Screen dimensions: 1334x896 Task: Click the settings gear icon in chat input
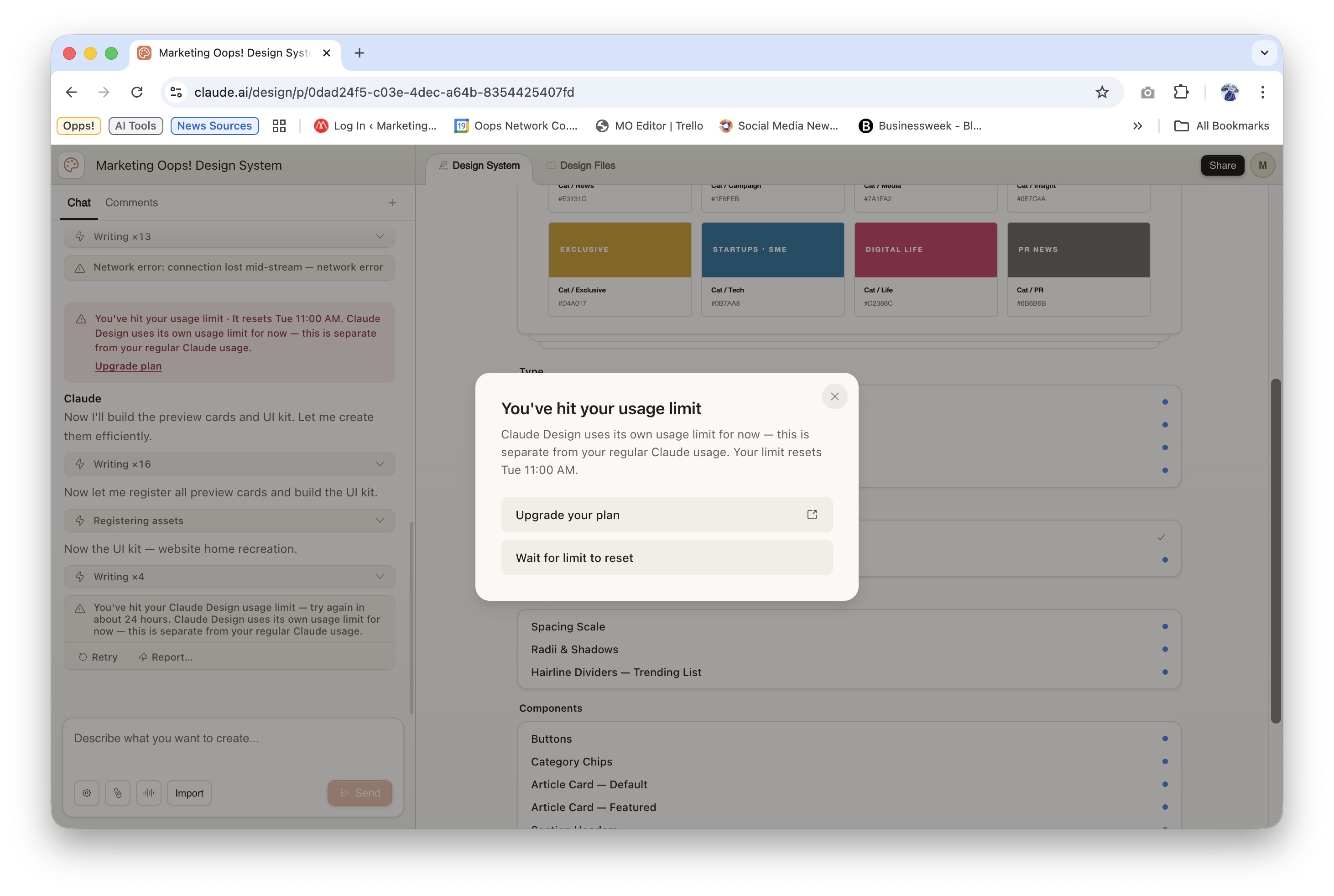87,792
